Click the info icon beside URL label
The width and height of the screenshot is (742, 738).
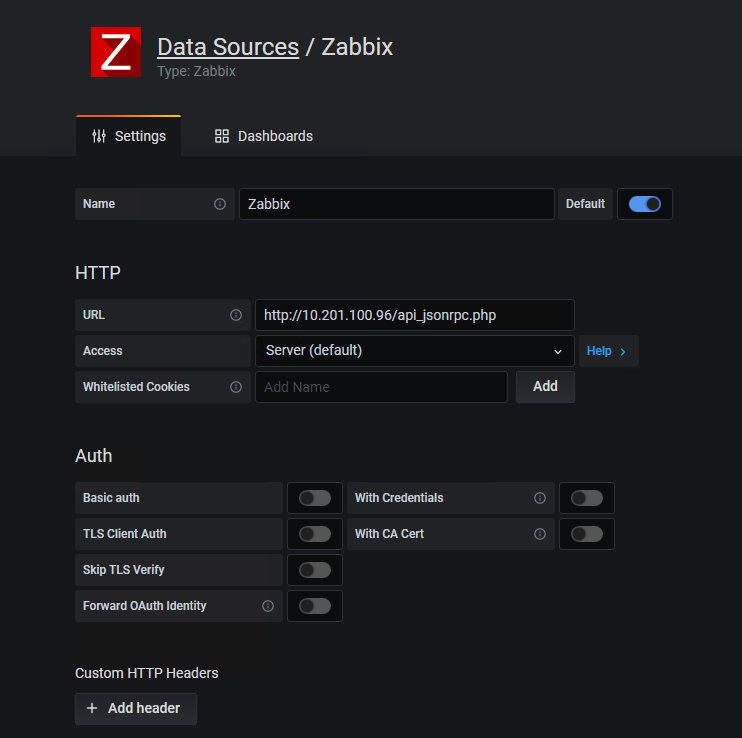coord(236,315)
